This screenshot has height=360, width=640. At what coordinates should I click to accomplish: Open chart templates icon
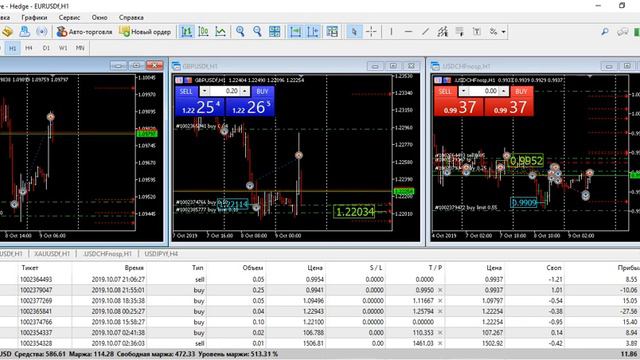point(332,32)
